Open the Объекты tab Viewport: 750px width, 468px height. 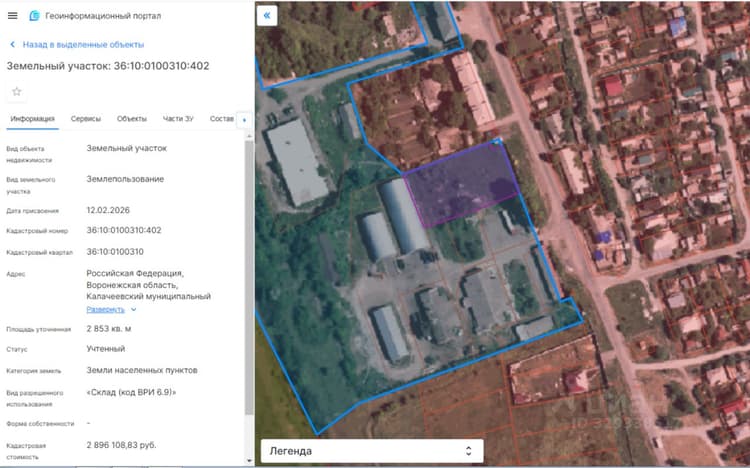click(x=132, y=119)
